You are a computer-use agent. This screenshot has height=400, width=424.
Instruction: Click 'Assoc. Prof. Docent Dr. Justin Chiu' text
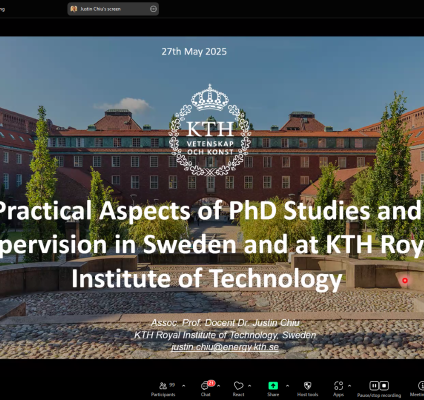tap(225, 323)
